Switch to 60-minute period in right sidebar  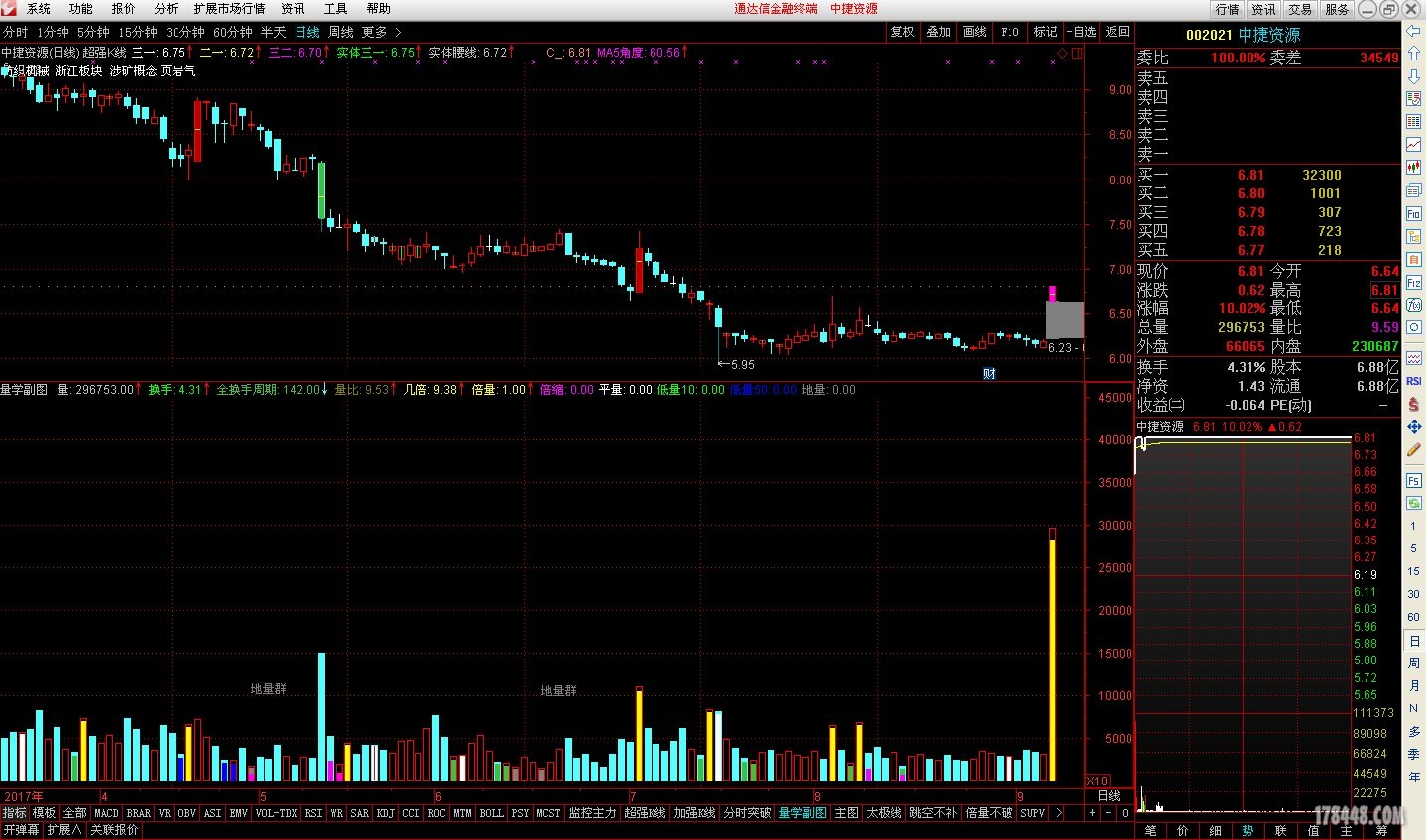click(1414, 617)
